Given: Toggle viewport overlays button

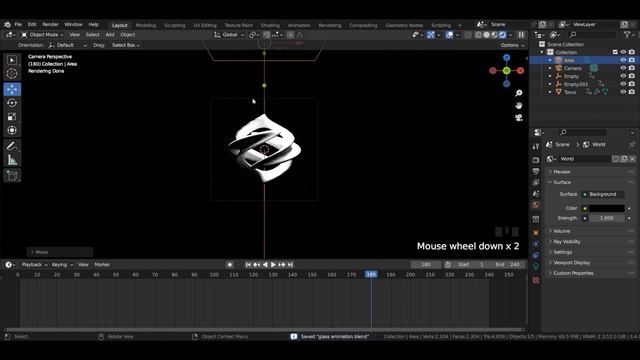Looking at the screenshot, I should pos(449,35).
